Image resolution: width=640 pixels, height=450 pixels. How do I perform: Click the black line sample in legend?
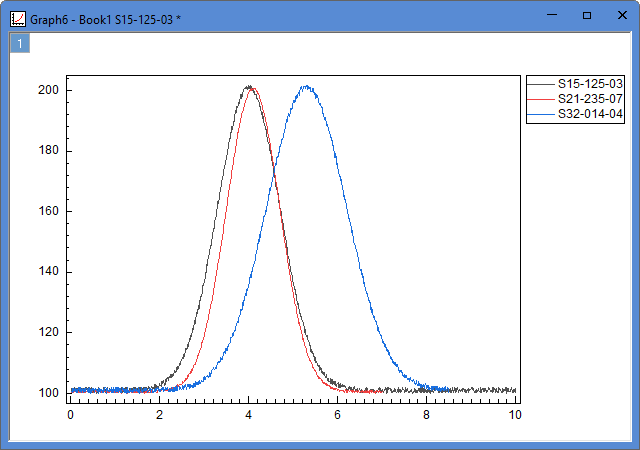pyautogui.click(x=541, y=84)
